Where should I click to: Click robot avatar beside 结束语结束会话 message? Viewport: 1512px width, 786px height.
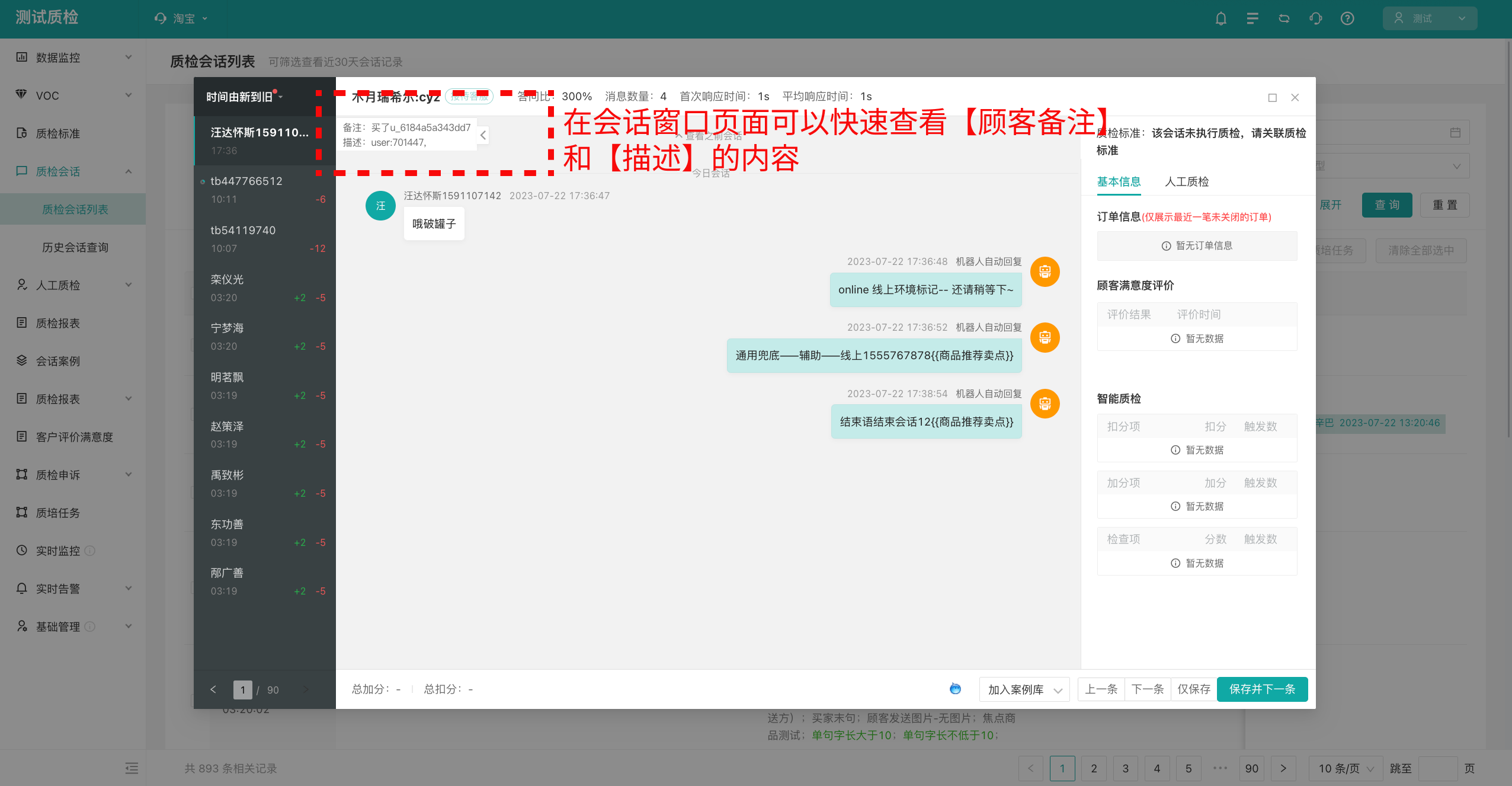[1045, 404]
